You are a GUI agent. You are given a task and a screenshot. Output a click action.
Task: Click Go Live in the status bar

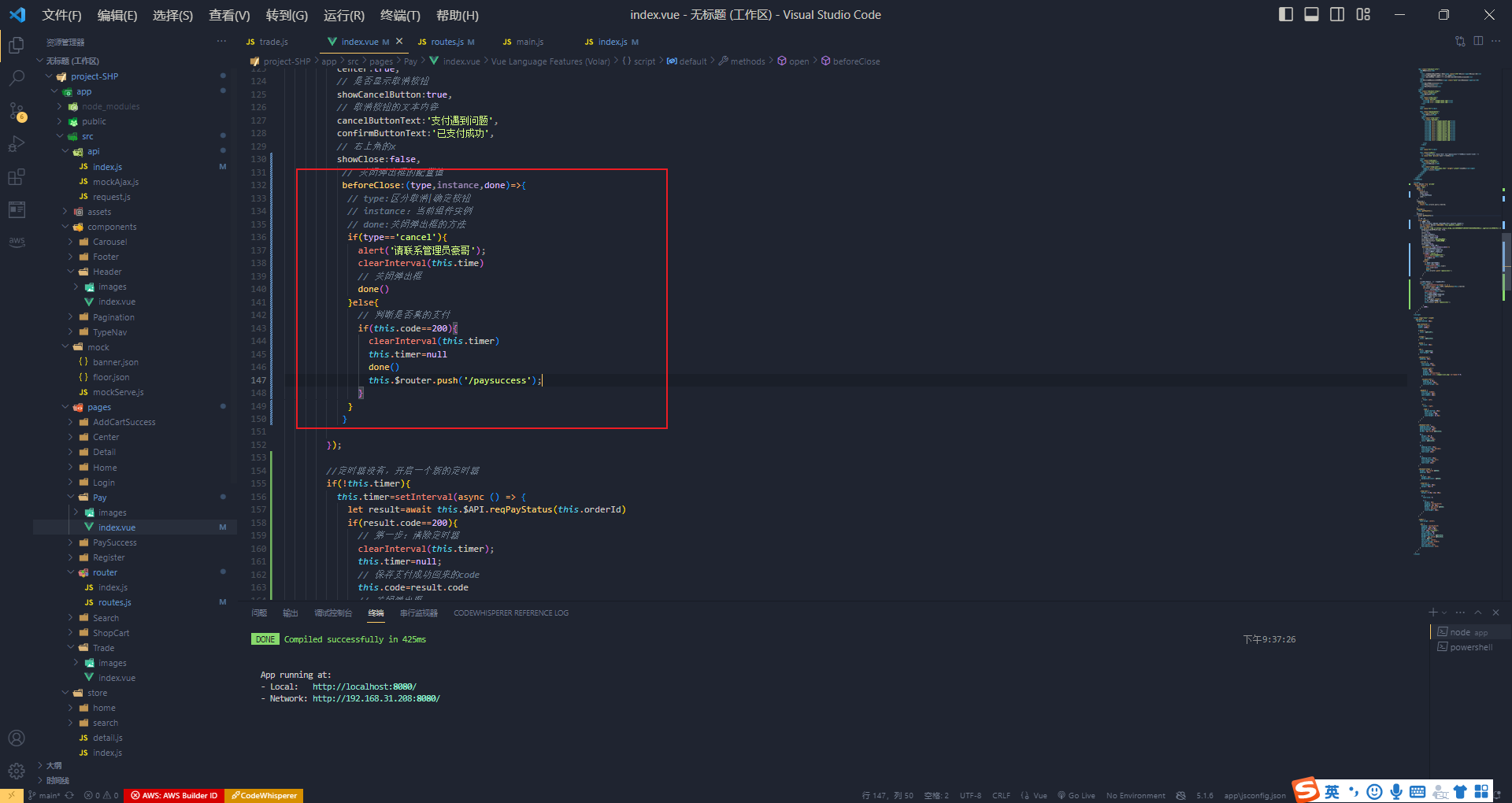point(1077,795)
